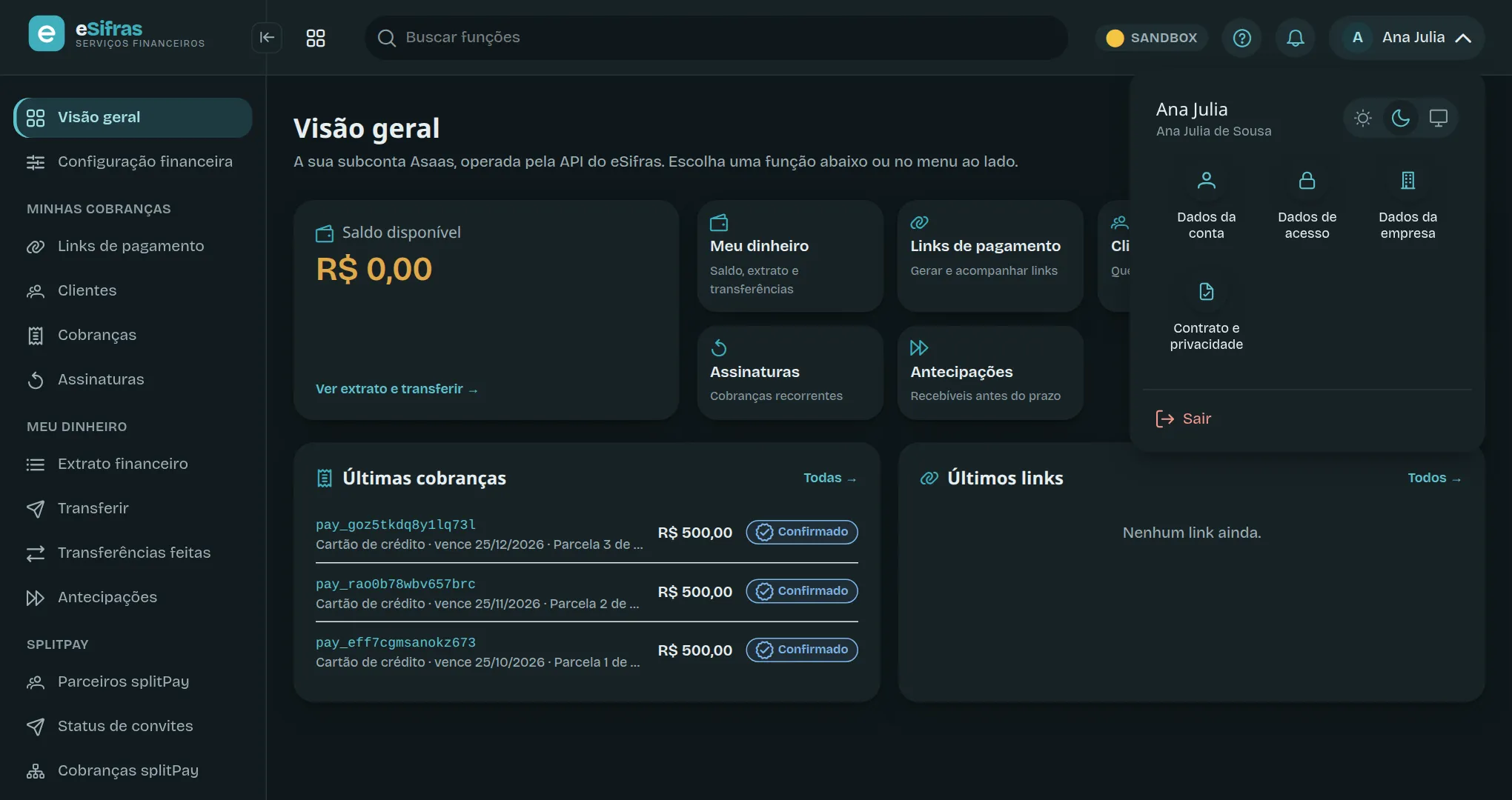The image size is (1512, 800).
Task: Open Parceiros splitPay in sidebar
Action: (x=133, y=681)
